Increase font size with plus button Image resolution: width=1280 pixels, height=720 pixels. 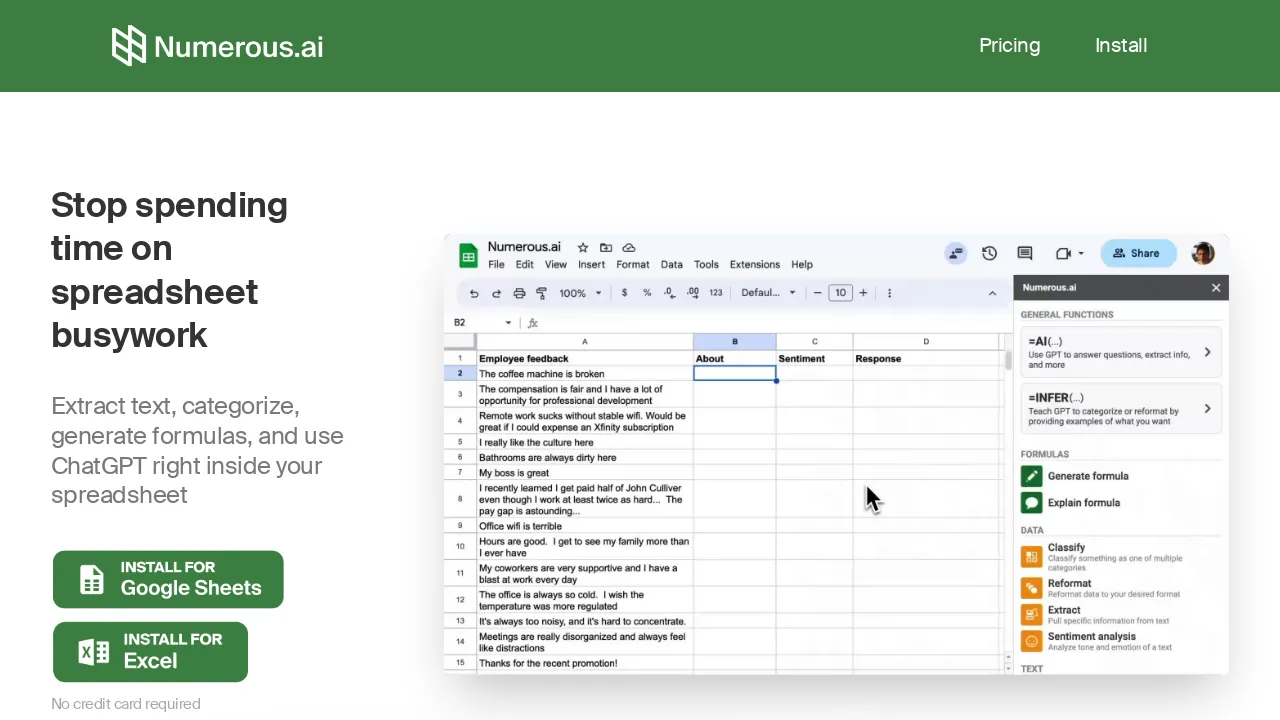click(863, 293)
